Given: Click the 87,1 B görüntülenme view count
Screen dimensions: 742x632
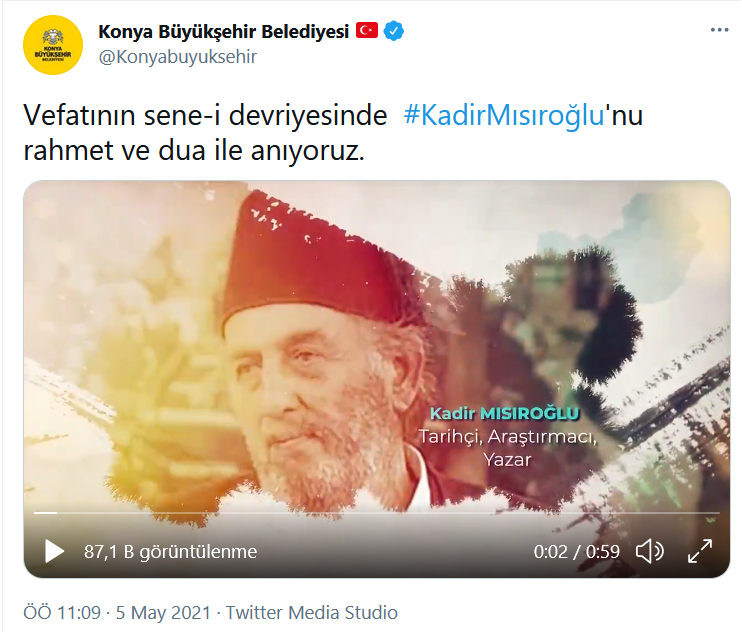Looking at the screenshot, I should tap(170, 552).
